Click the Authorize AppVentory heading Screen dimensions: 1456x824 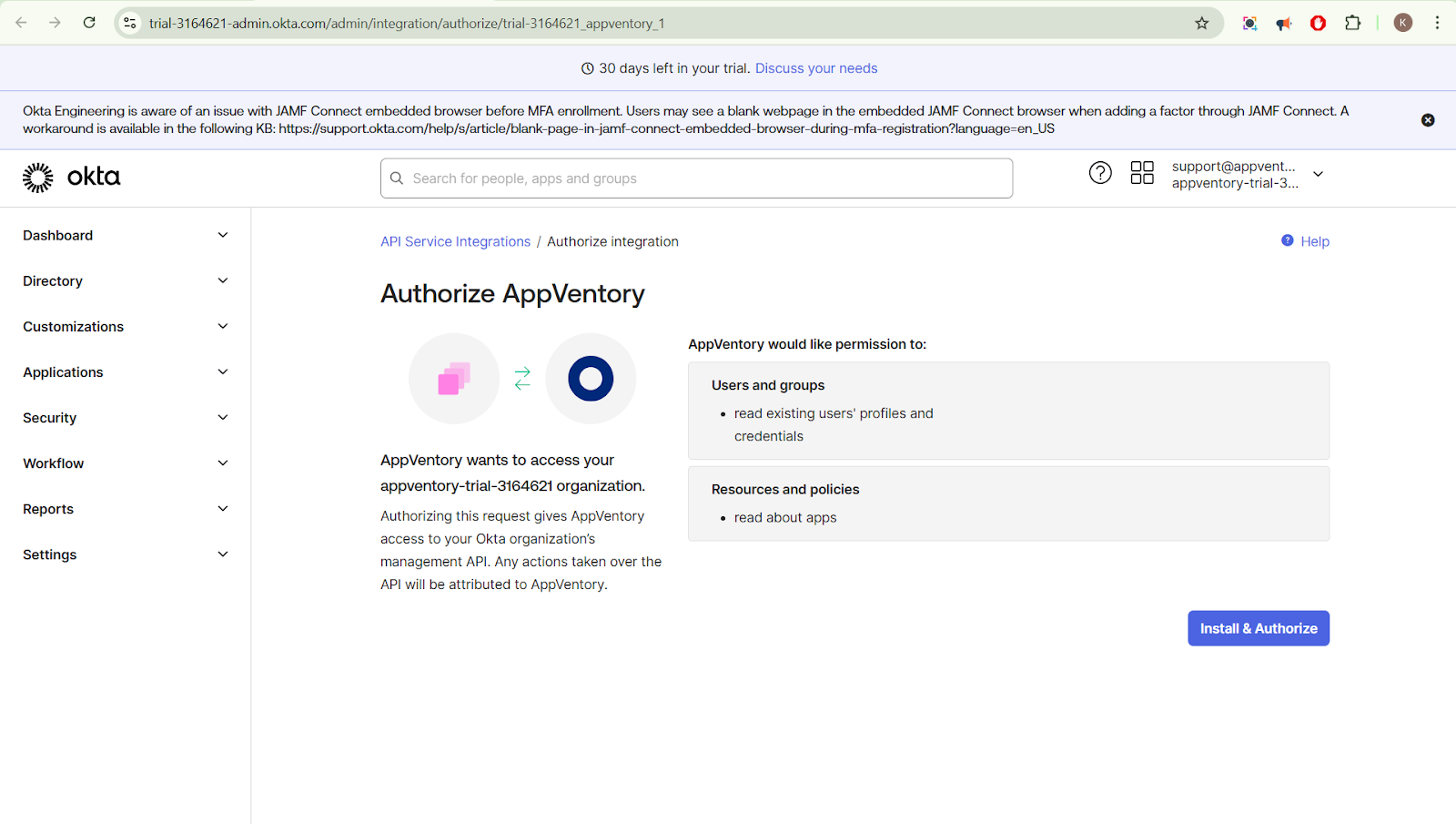[512, 293]
